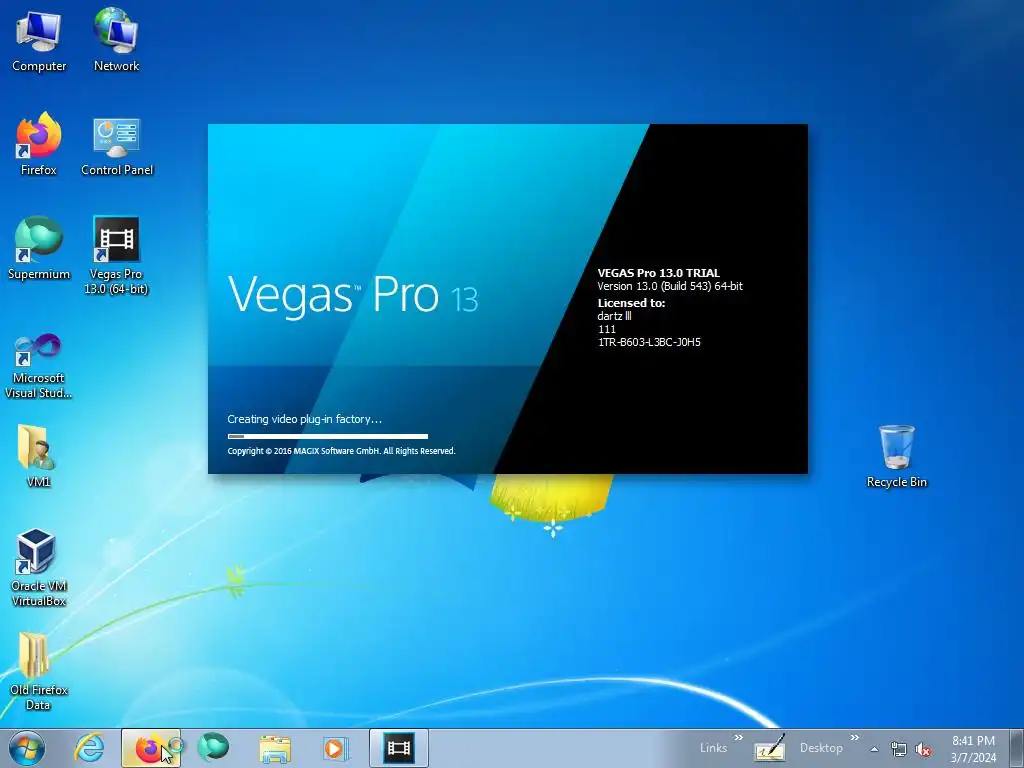Screen dimensions: 1024x768
Task: Click the Desktop toolbar label
Action: [821, 748]
